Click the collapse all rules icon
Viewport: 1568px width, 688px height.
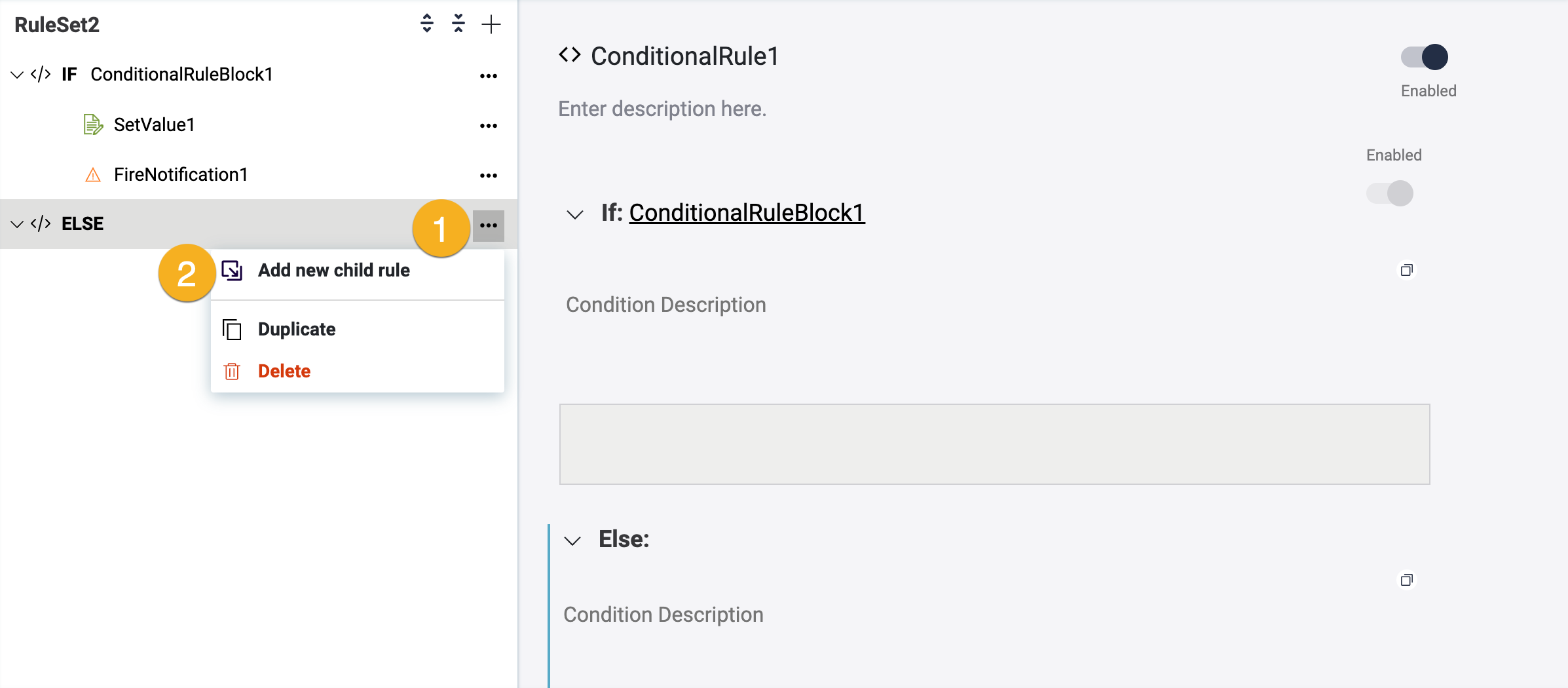coord(458,24)
